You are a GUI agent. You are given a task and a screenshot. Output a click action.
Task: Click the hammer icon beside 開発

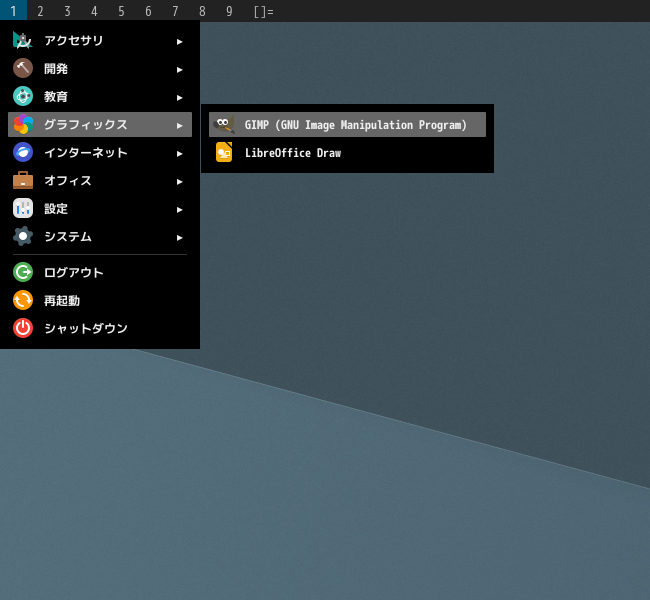23,68
